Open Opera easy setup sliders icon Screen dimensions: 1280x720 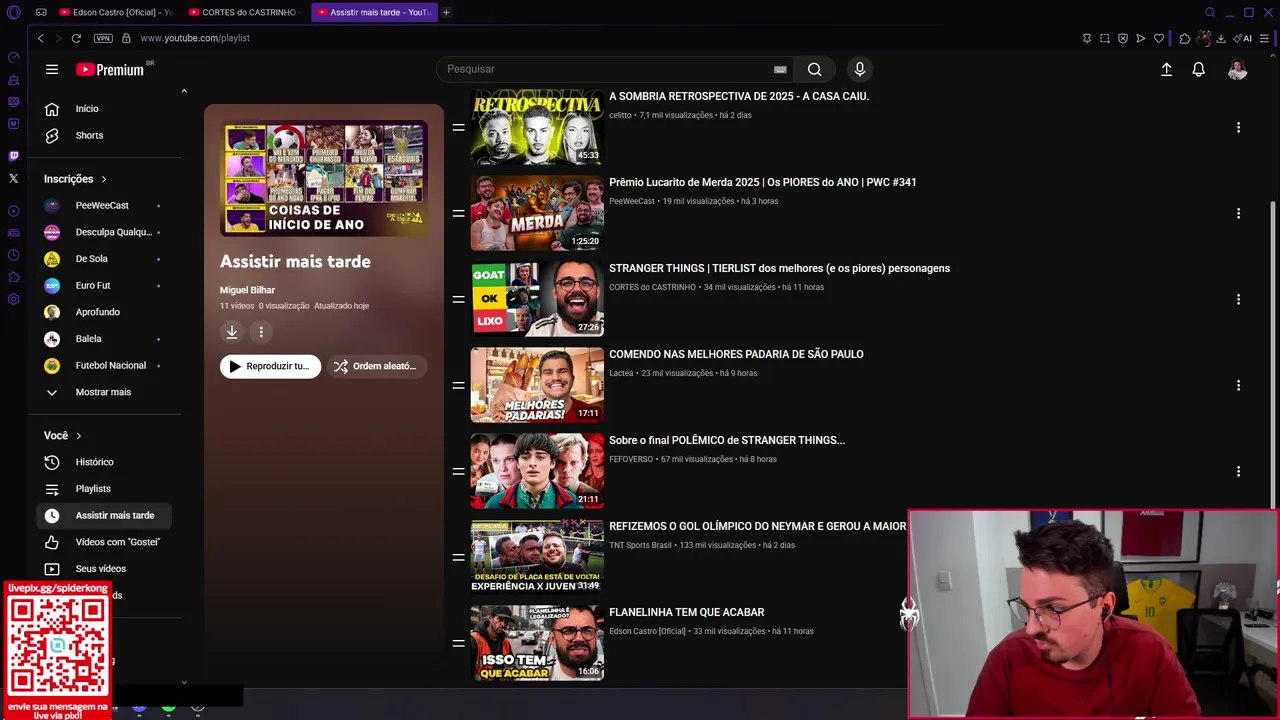[x=1264, y=38]
